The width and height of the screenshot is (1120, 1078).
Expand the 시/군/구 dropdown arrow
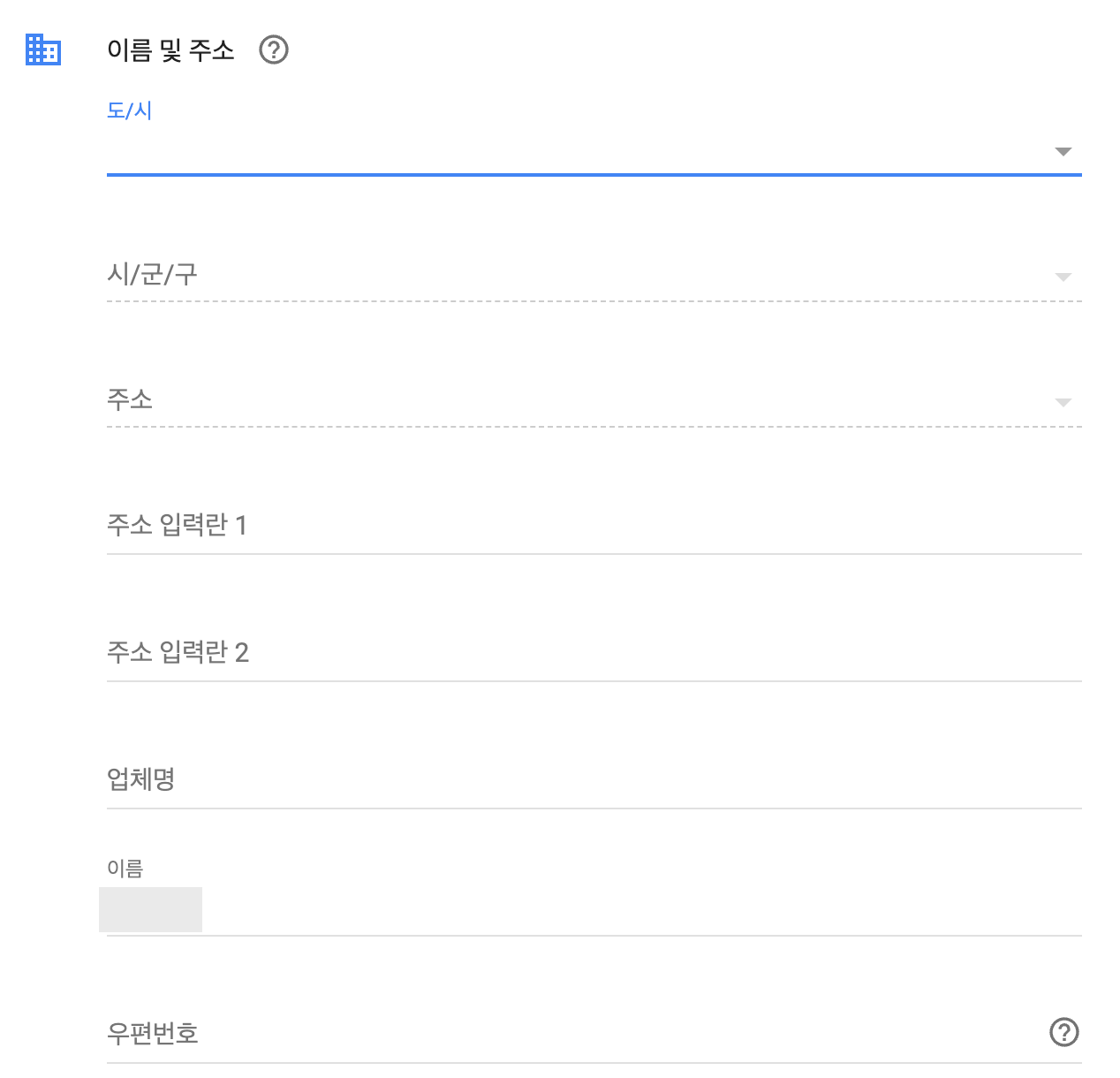pyautogui.click(x=1063, y=277)
